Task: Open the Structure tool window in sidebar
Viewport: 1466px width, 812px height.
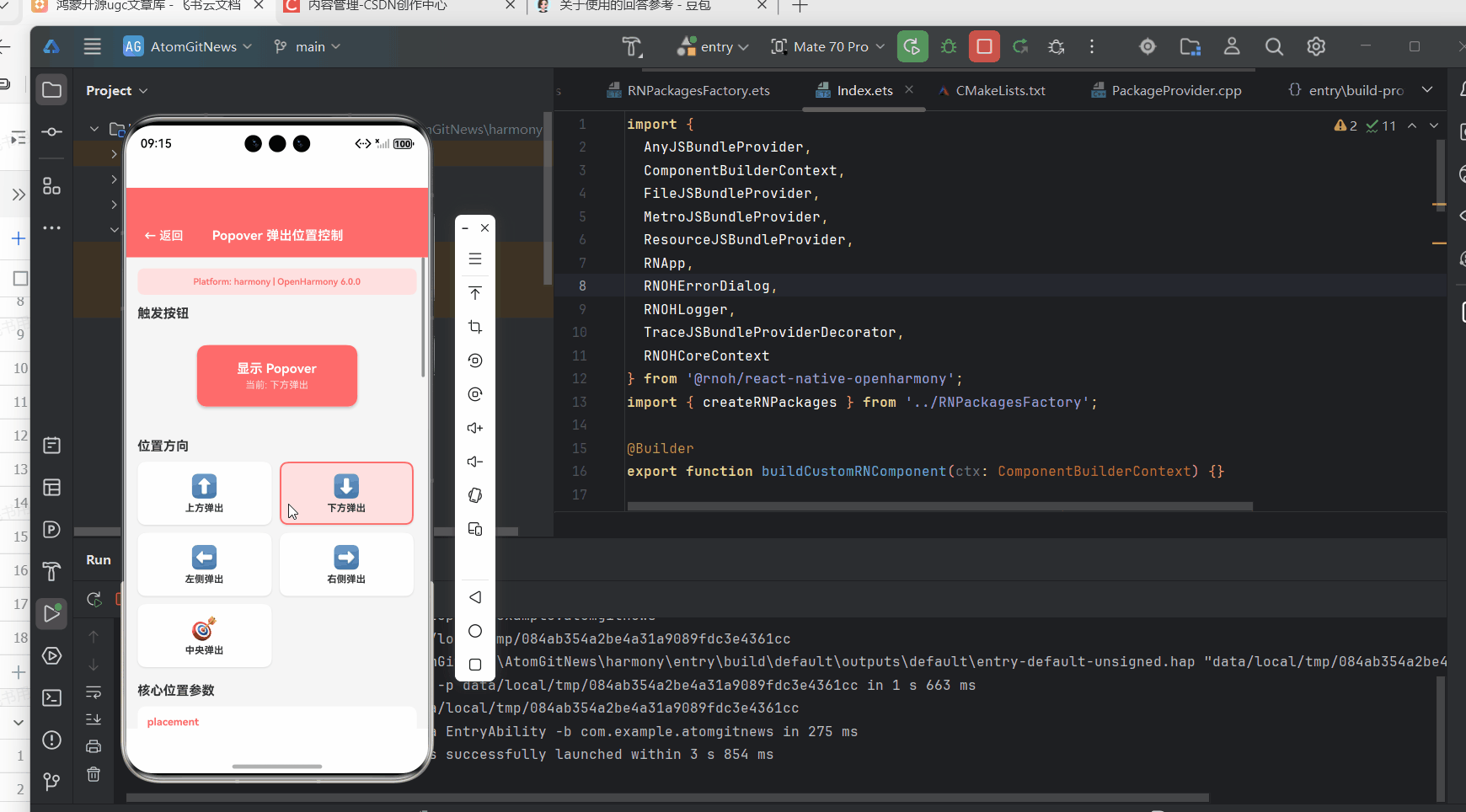Action: [51, 186]
